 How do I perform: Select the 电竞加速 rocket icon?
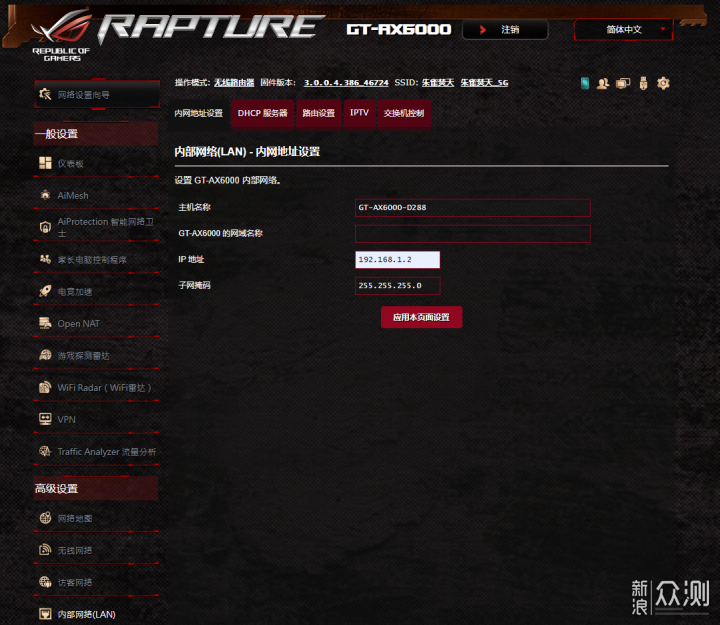pyautogui.click(x=45, y=291)
